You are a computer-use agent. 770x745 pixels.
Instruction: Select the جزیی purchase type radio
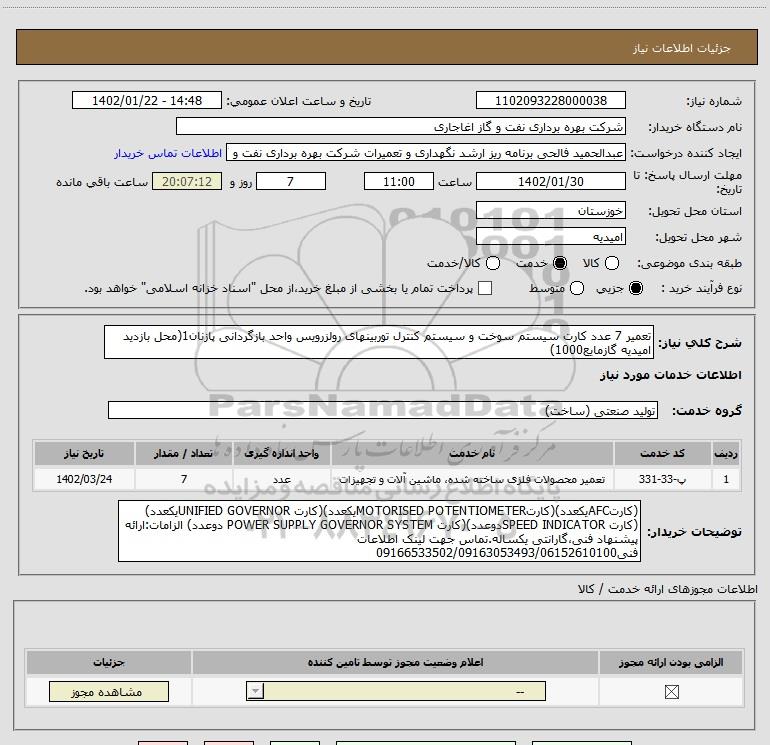coord(635,288)
